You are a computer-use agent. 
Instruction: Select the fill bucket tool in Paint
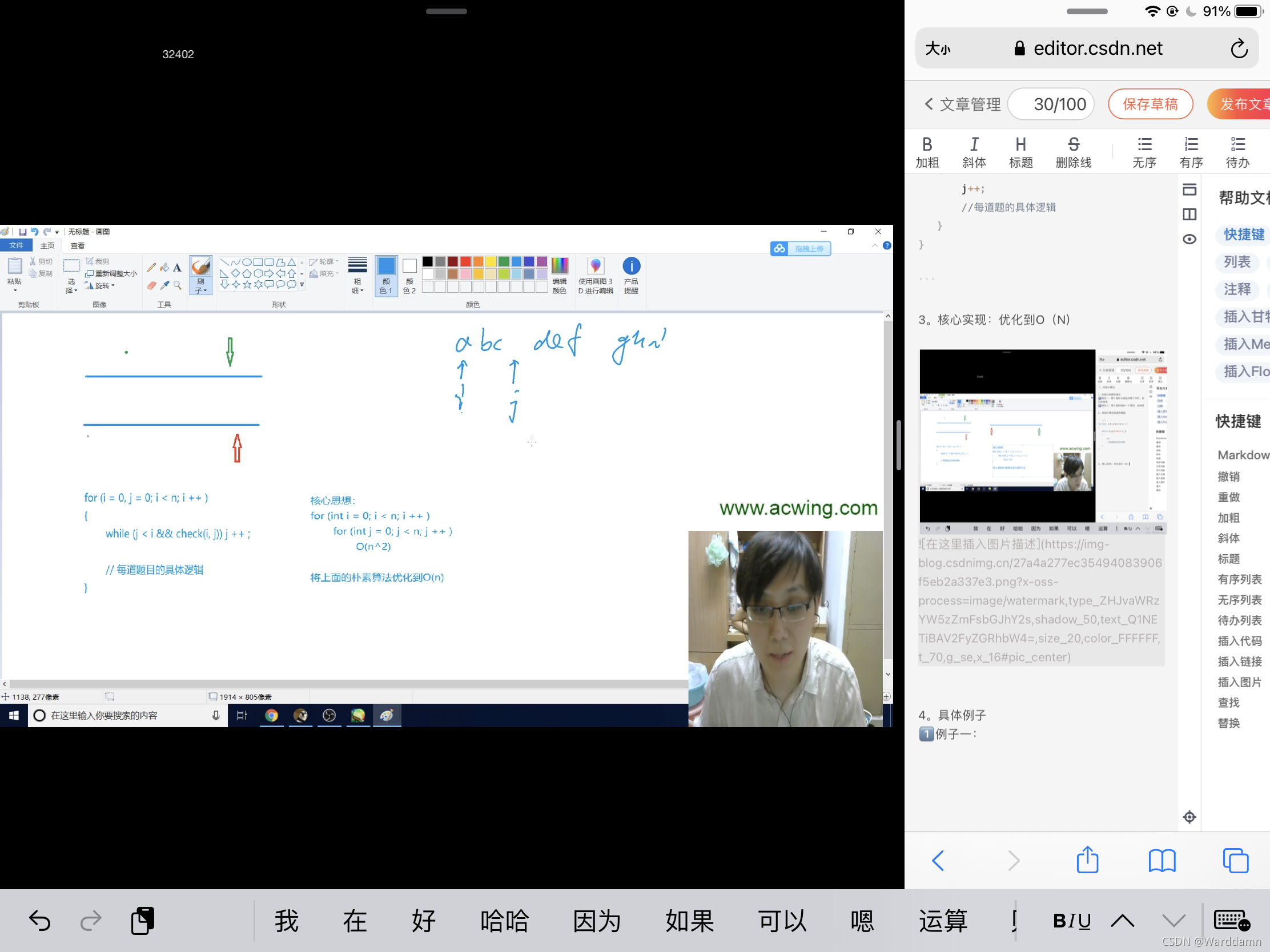[165, 268]
